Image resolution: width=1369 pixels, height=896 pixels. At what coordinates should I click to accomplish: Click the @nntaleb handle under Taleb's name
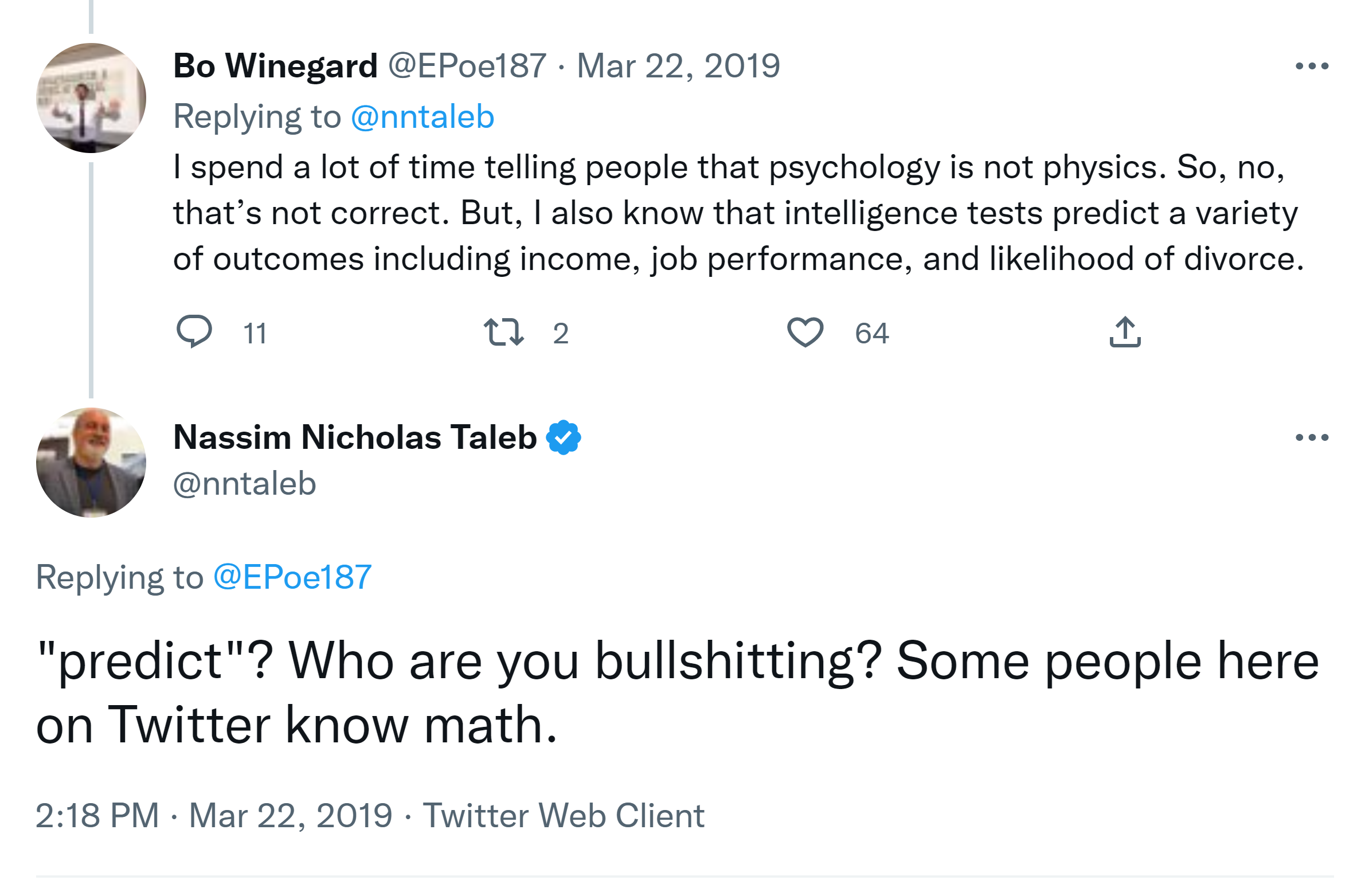pyautogui.click(x=244, y=484)
